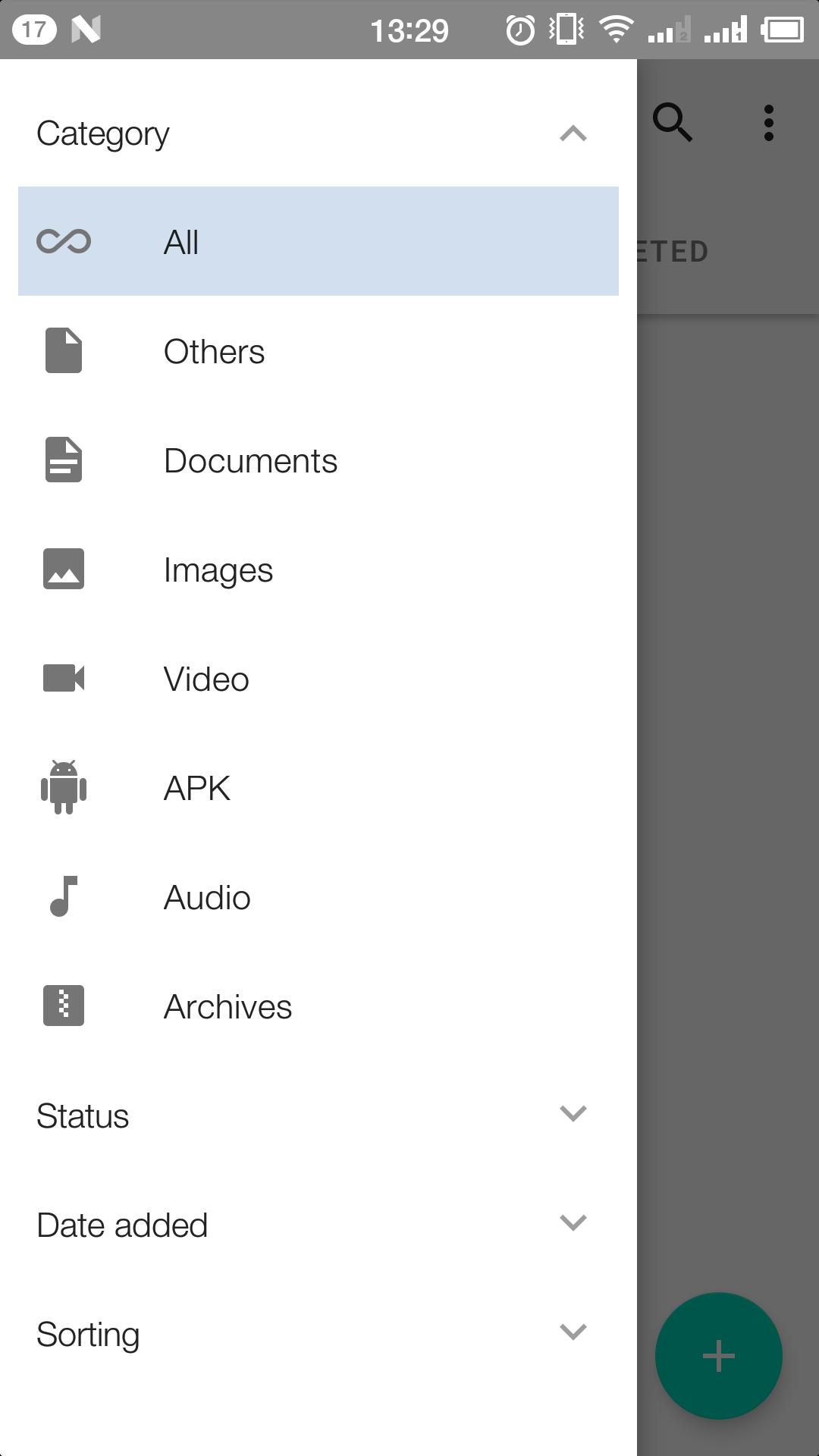Tap the Category header text

point(103,134)
